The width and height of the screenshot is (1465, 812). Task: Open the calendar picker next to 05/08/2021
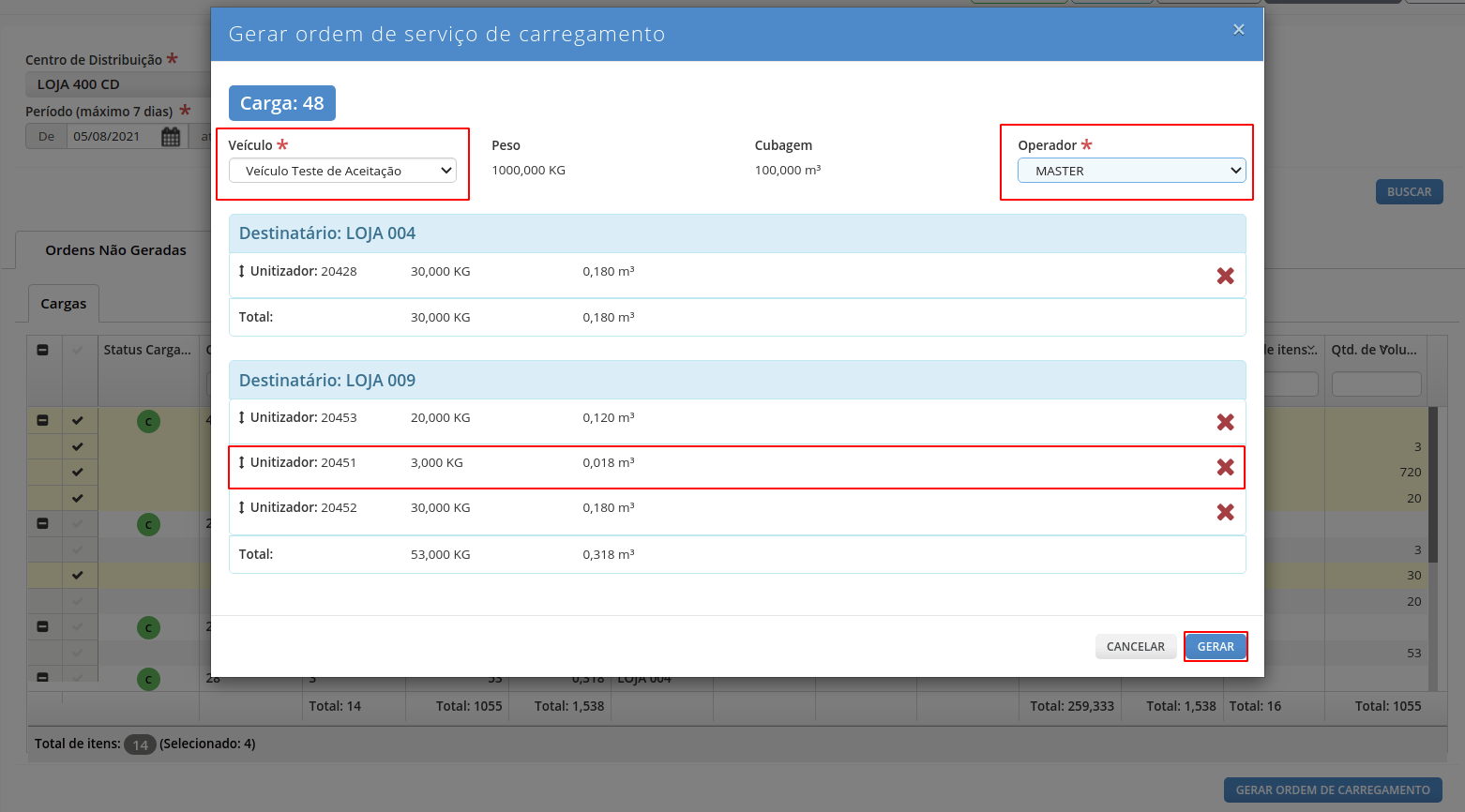pyautogui.click(x=171, y=137)
